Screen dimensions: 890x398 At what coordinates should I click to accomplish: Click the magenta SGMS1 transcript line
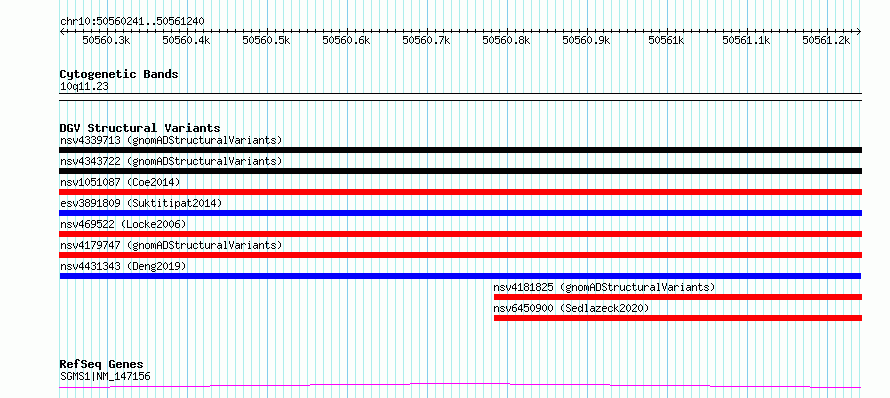click(461, 386)
